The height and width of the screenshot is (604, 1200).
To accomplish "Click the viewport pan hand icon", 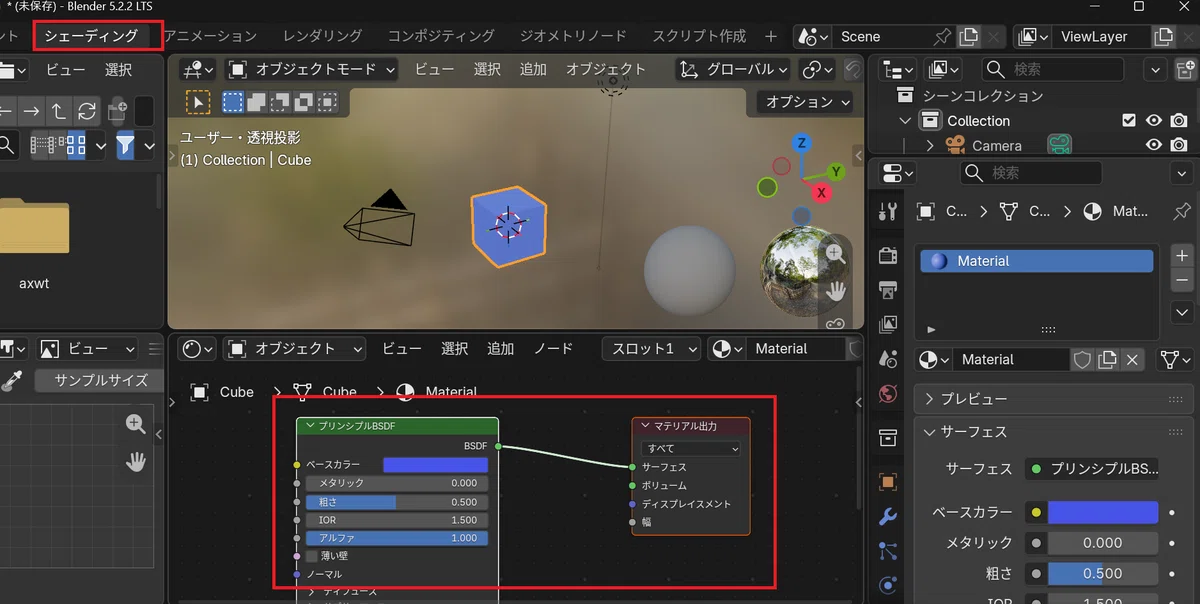I will click(x=835, y=291).
